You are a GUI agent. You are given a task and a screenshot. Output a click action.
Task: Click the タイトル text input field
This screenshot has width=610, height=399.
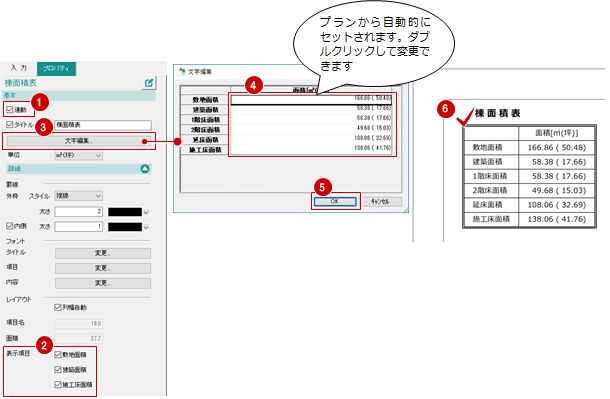pos(103,125)
